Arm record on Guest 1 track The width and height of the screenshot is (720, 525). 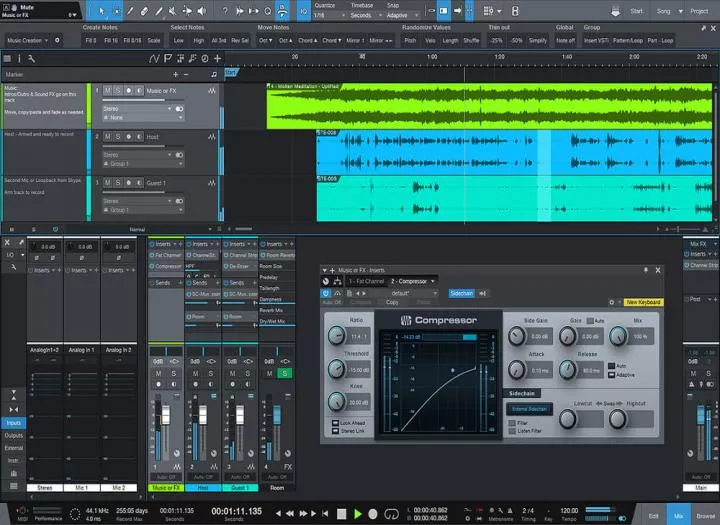pos(129,183)
